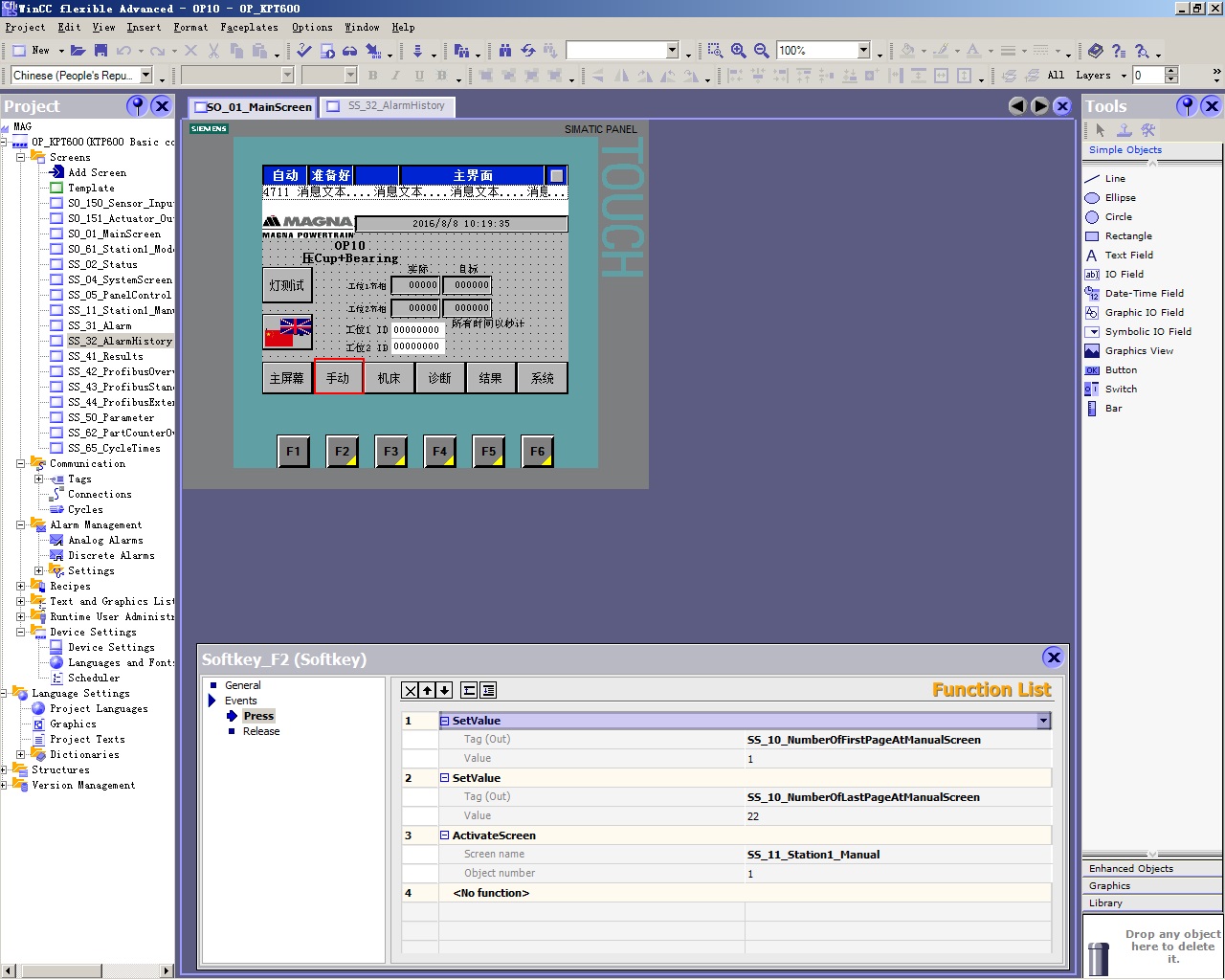Collapse the second SetValue function entry

click(444, 778)
